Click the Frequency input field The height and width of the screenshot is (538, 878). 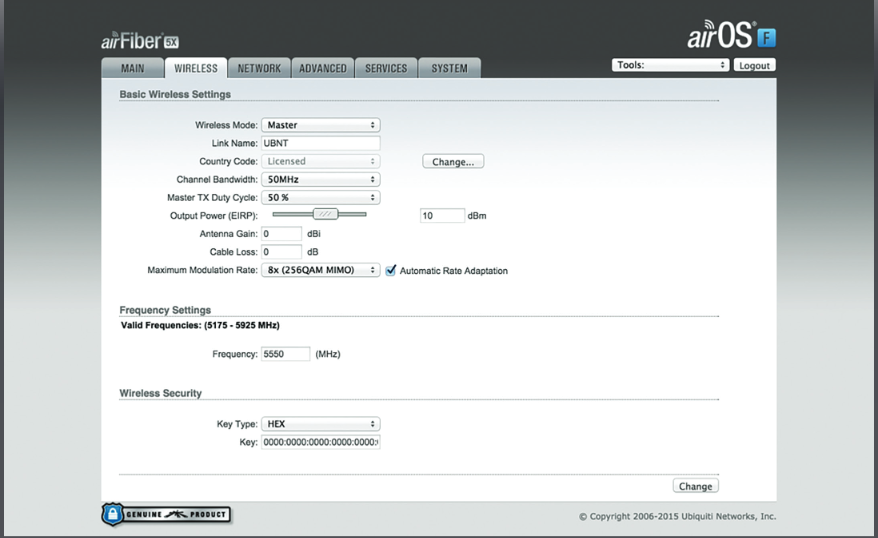[x=286, y=354]
